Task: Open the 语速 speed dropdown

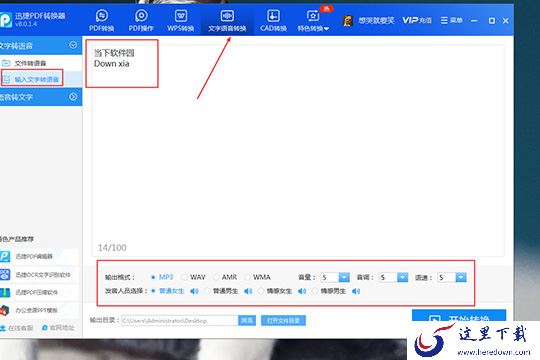Action: tap(461, 277)
